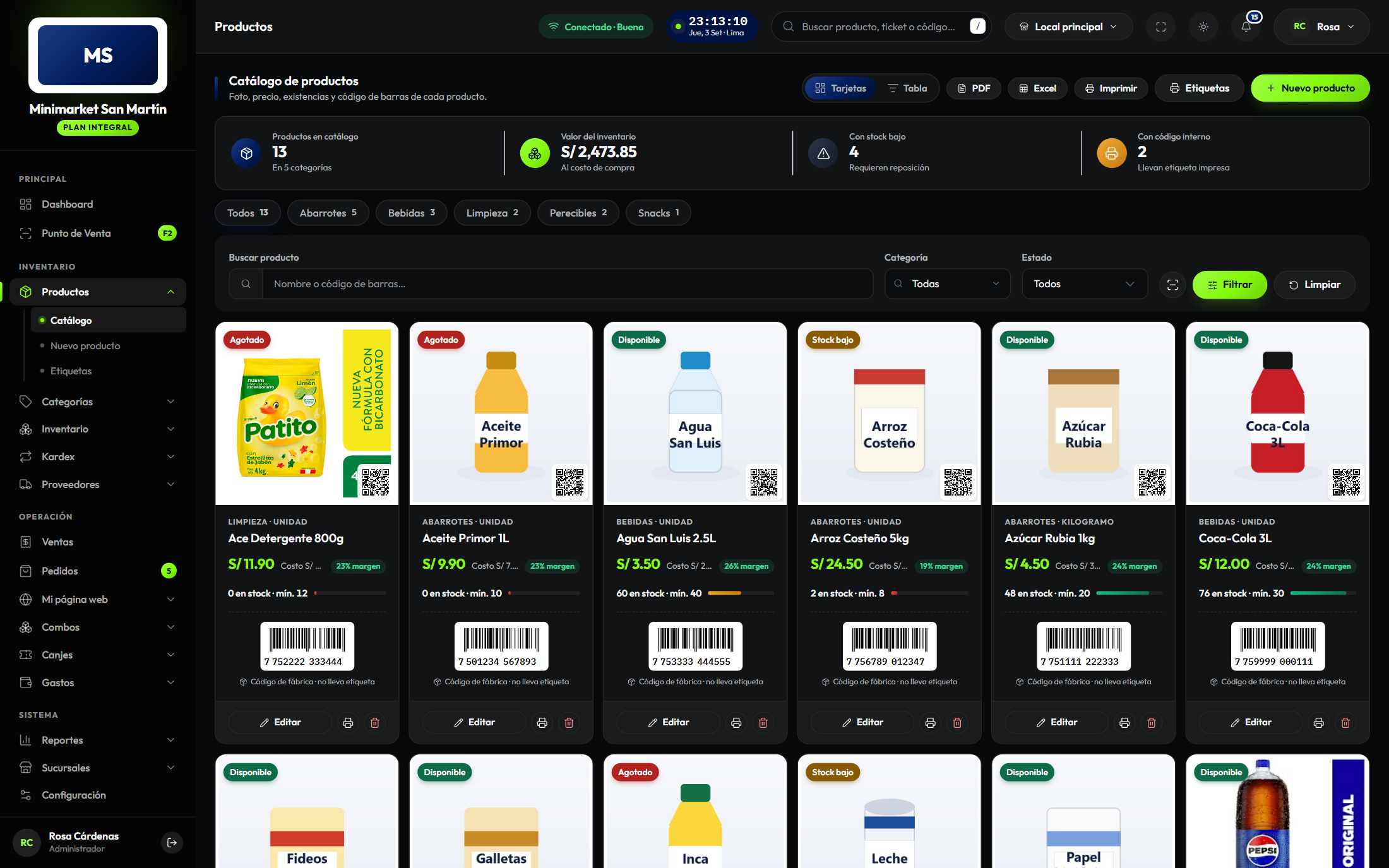1389x868 pixels.
Task: Delete Arroz Costeño 5kg product
Action: (x=957, y=723)
